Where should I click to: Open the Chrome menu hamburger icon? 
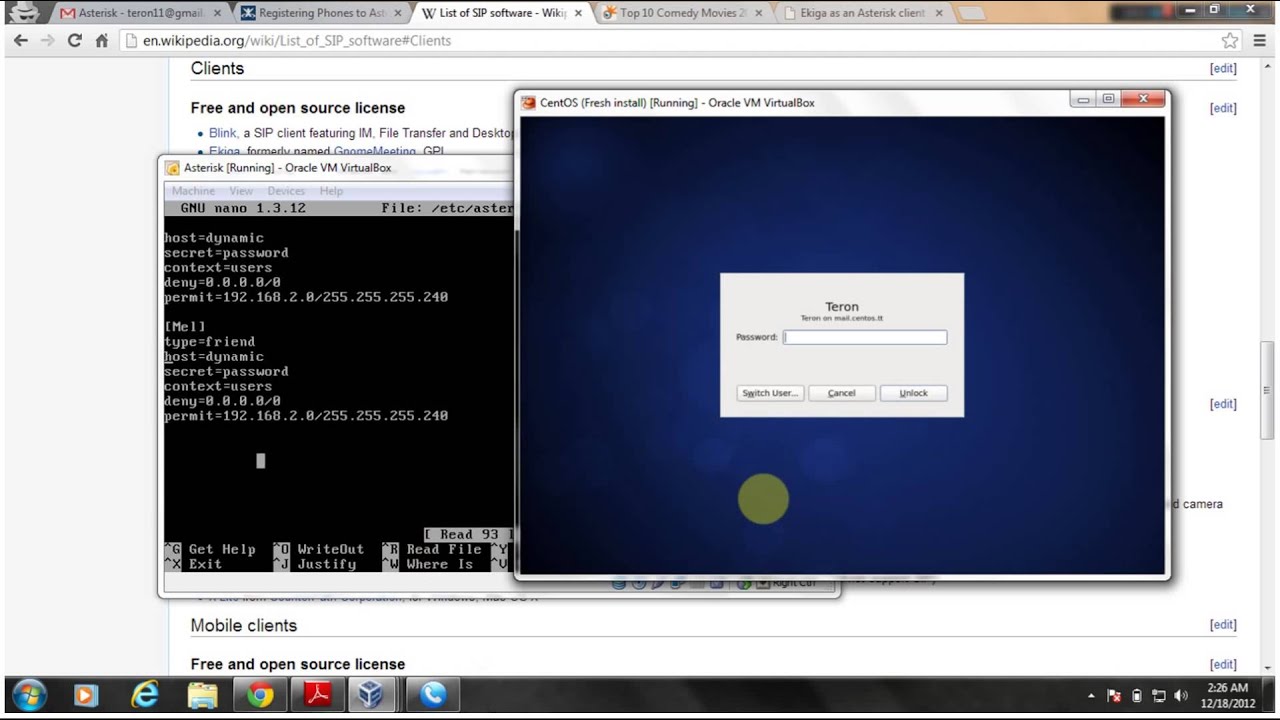click(x=1259, y=41)
